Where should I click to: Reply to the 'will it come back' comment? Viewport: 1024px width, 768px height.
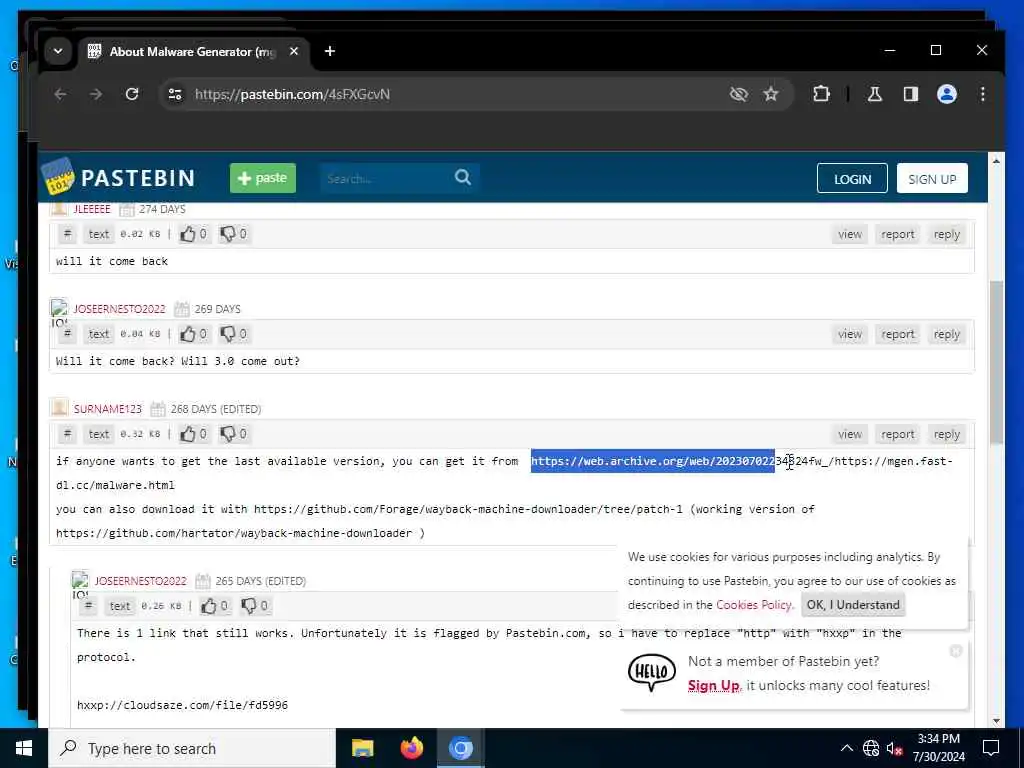pos(946,234)
